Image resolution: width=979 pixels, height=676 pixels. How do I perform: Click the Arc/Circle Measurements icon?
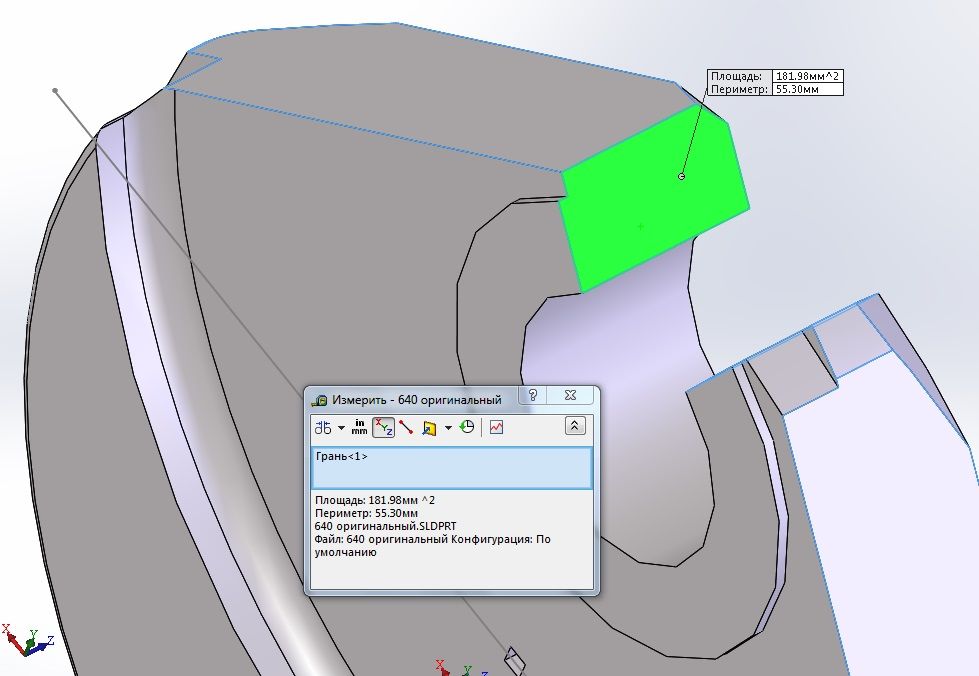point(323,428)
